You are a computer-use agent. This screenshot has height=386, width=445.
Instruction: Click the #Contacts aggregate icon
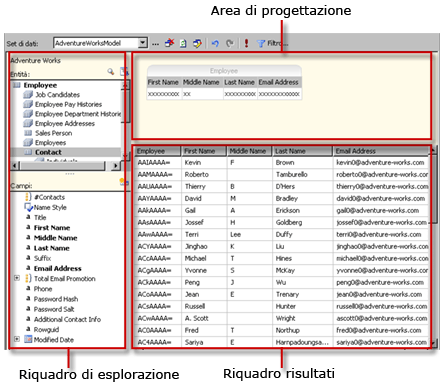click(x=28, y=197)
